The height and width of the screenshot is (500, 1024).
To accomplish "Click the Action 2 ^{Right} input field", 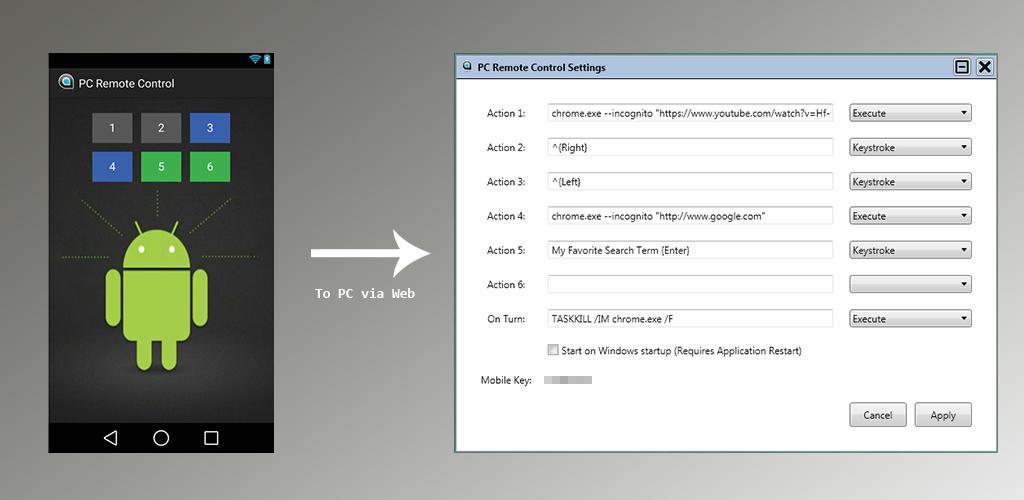I will [x=690, y=148].
